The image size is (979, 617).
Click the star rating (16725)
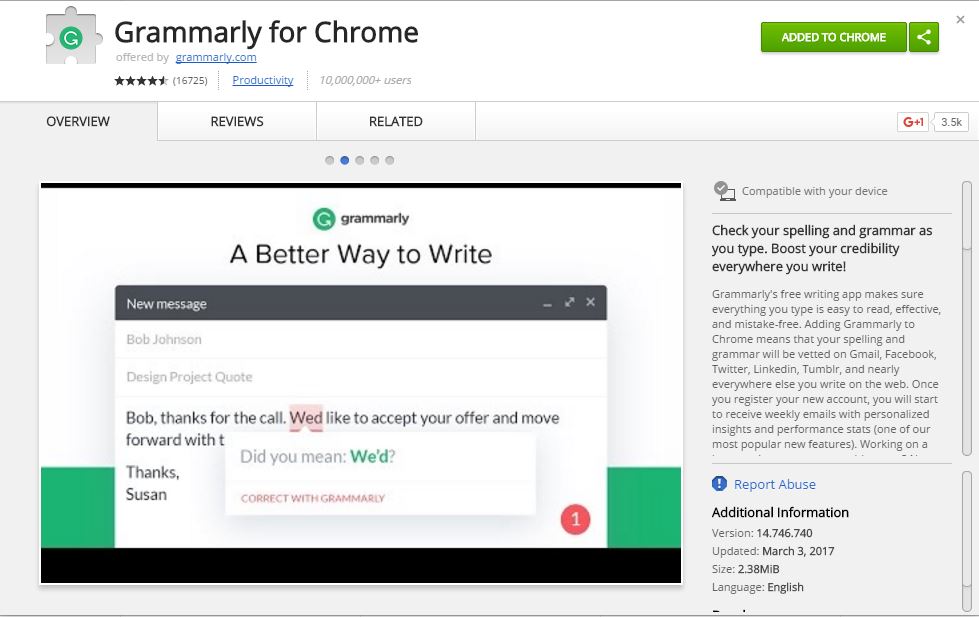point(160,81)
